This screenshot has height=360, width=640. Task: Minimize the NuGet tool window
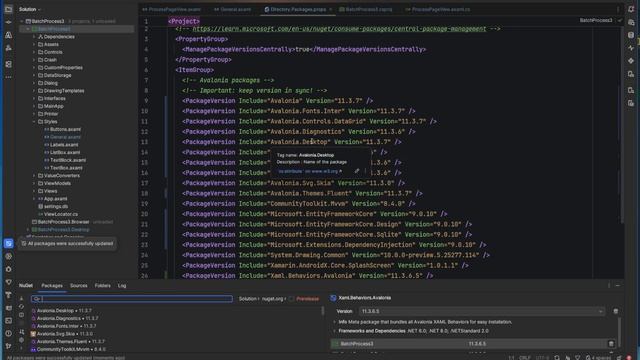[x=618, y=286]
